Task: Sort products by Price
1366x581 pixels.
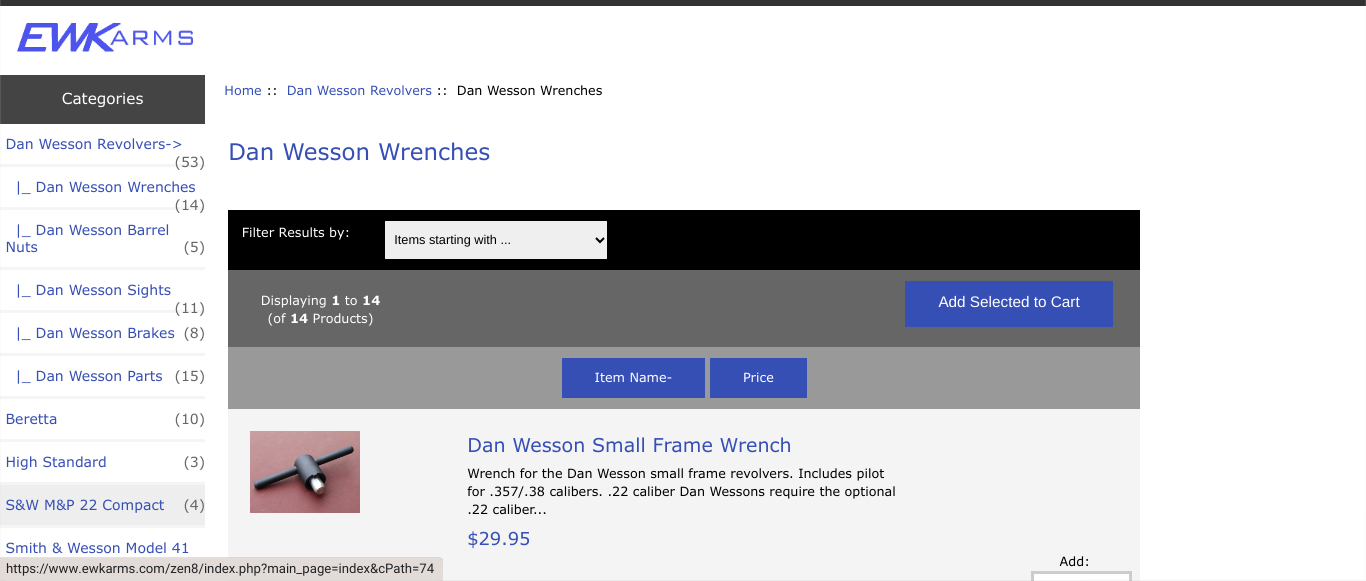Action: coord(758,378)
